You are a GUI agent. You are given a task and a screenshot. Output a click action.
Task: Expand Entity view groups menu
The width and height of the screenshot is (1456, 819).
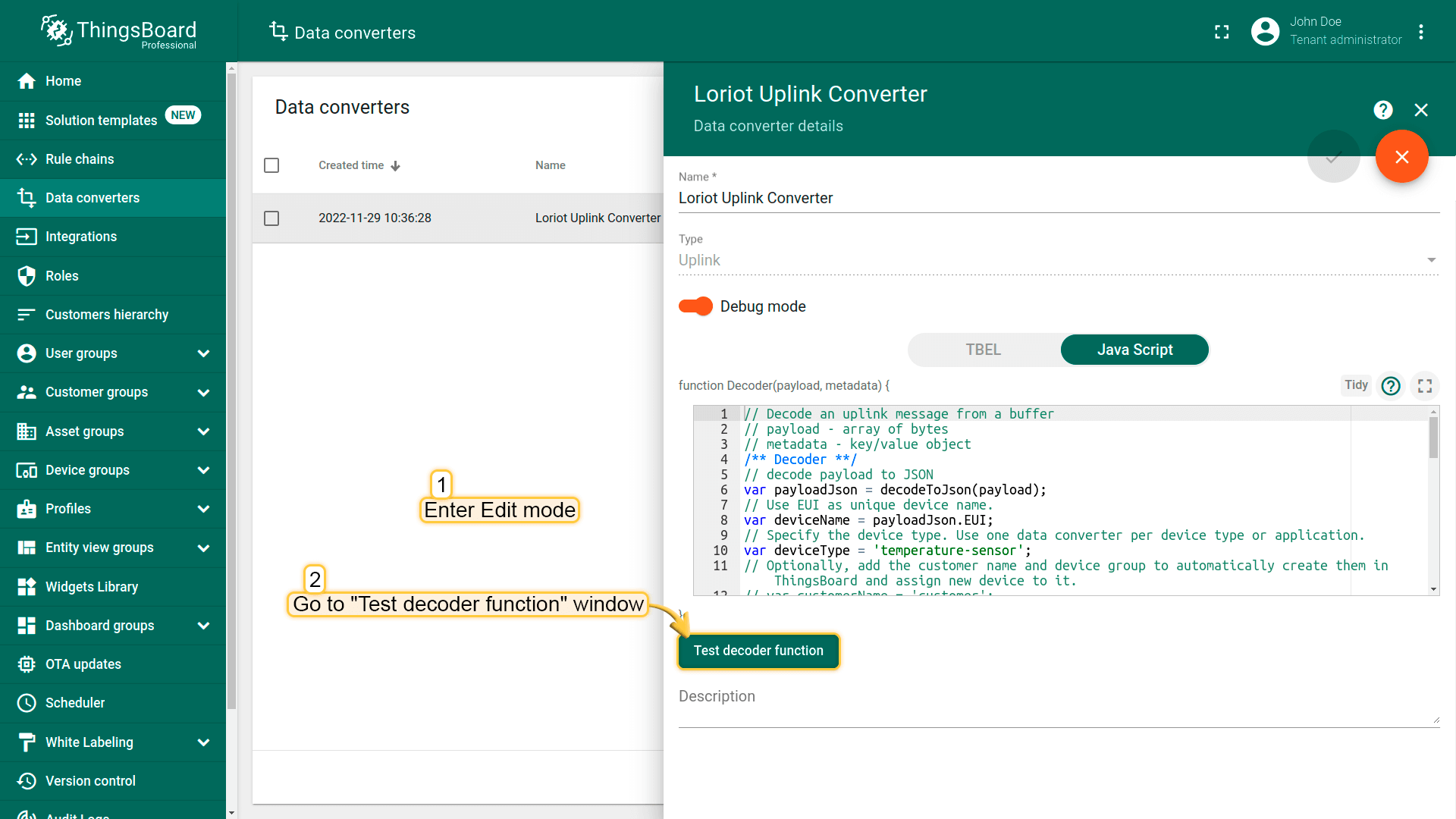click(x=203, y=548)
